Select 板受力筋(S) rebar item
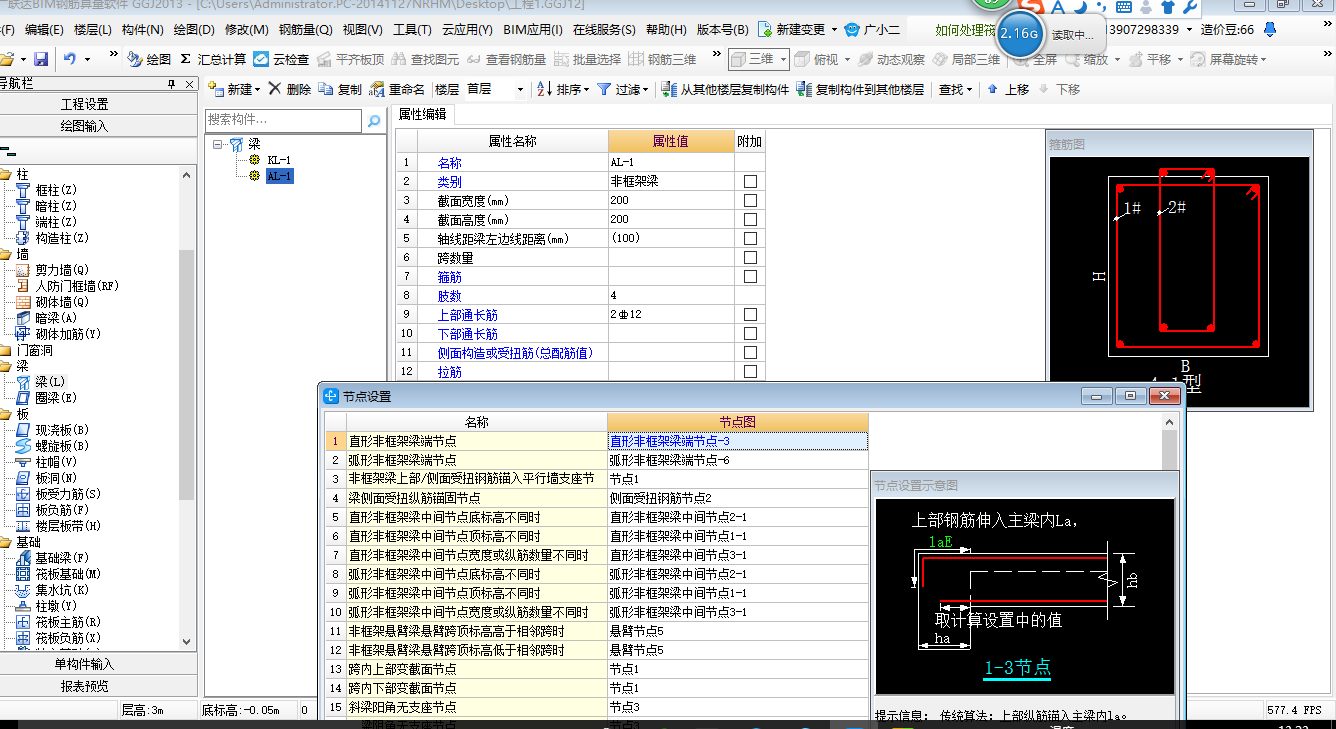The image size is (1336, 729). (68, 494)
